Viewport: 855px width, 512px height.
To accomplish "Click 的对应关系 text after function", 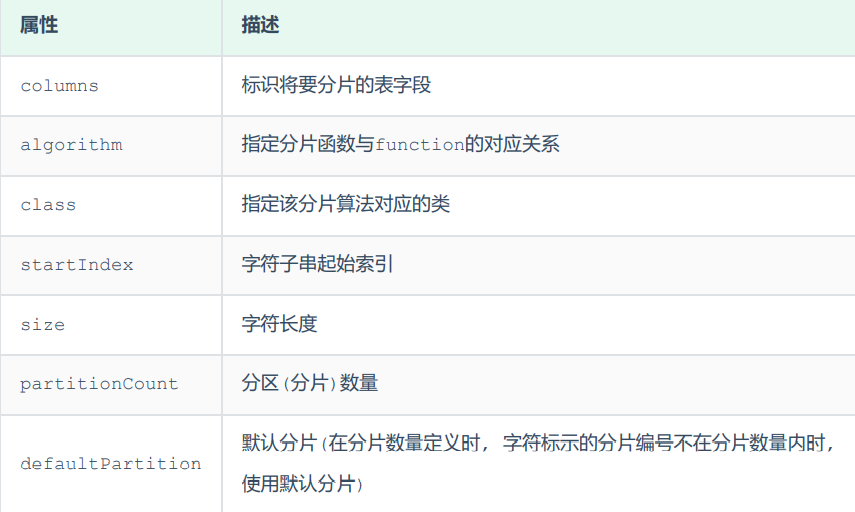I will click(x=512, y=145).
